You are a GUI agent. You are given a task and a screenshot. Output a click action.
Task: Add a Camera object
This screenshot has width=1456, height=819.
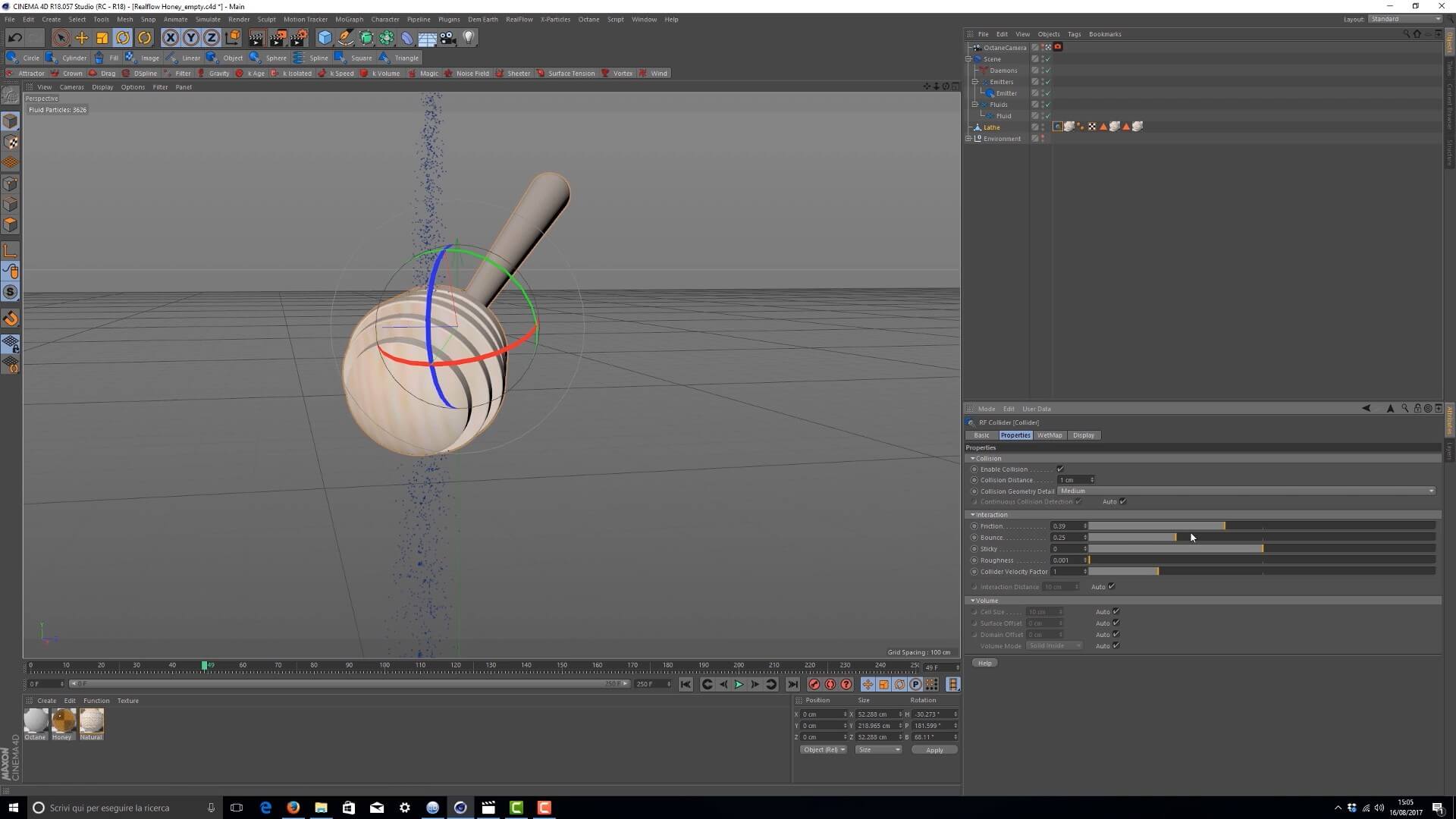click(x=448, y=38)
